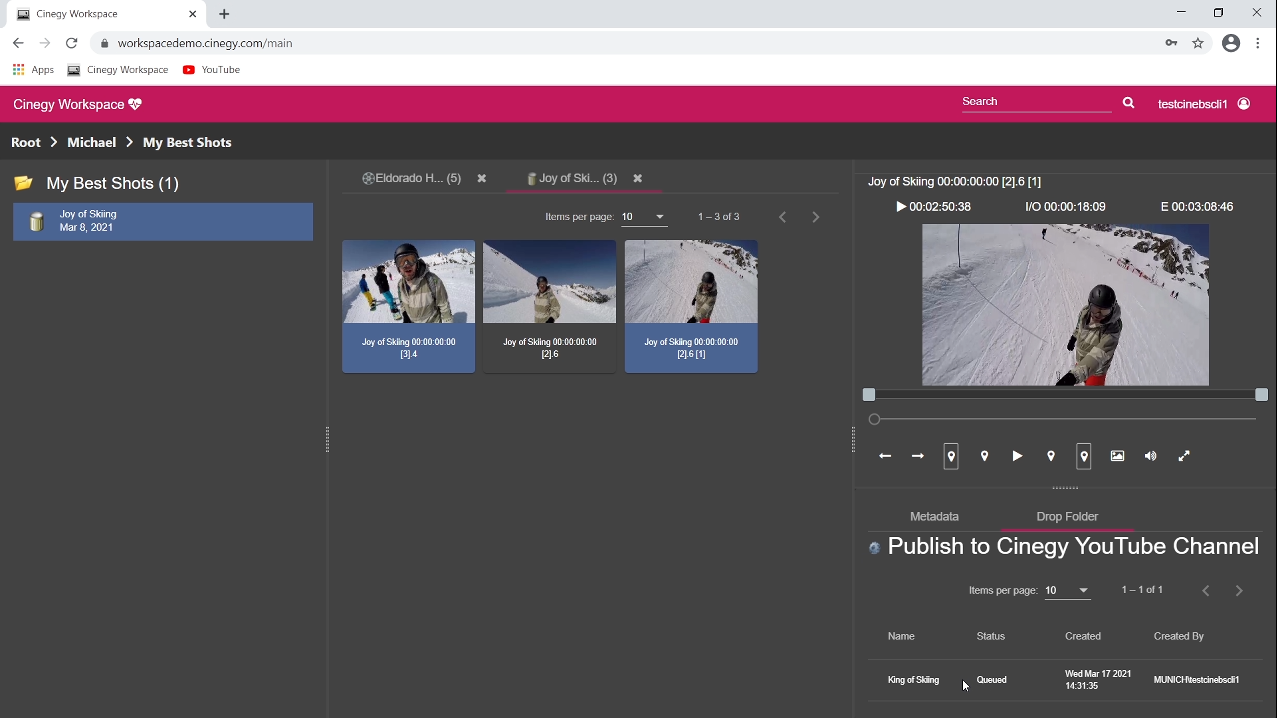Viewport: 1277px width, 718px height.
Task: Bookmark this page with the star icon
Action: point(1198,43)
